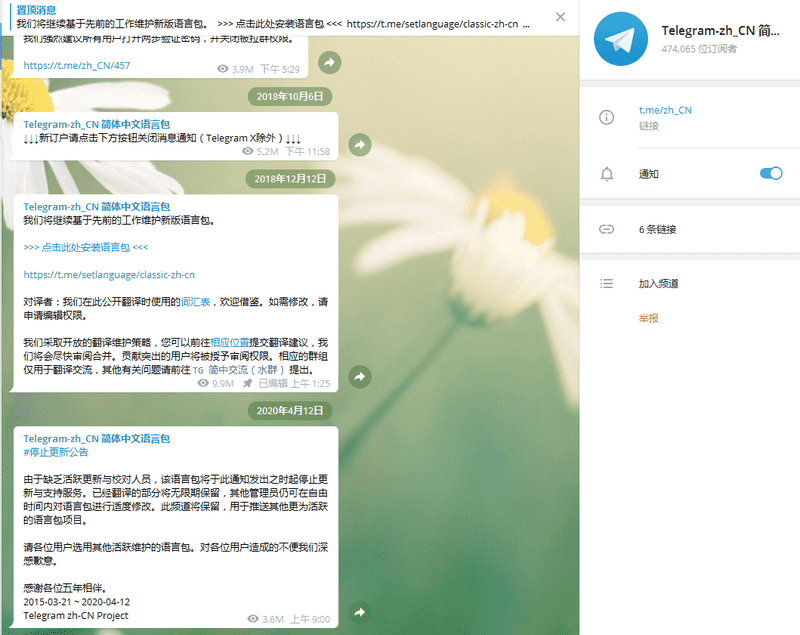Viewport: 800px width, 635px height.
Task: Open the https://t.me/zh_CN/457 link
Action: point(77,65)
